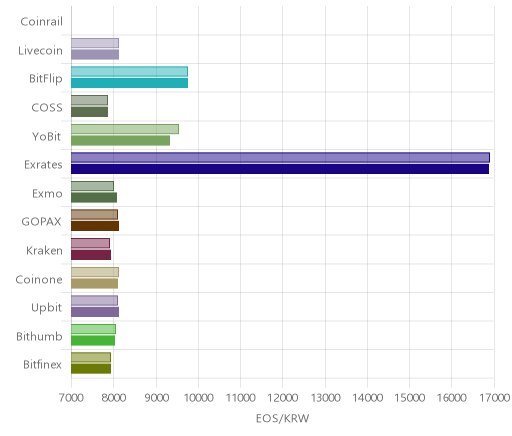Screen dimensions: 512x436
Task: Click the bright green Bithumb bar
Action: 93,341
